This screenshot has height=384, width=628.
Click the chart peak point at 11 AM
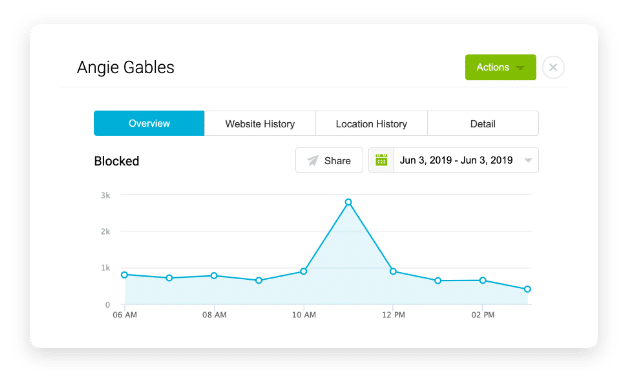348,202
